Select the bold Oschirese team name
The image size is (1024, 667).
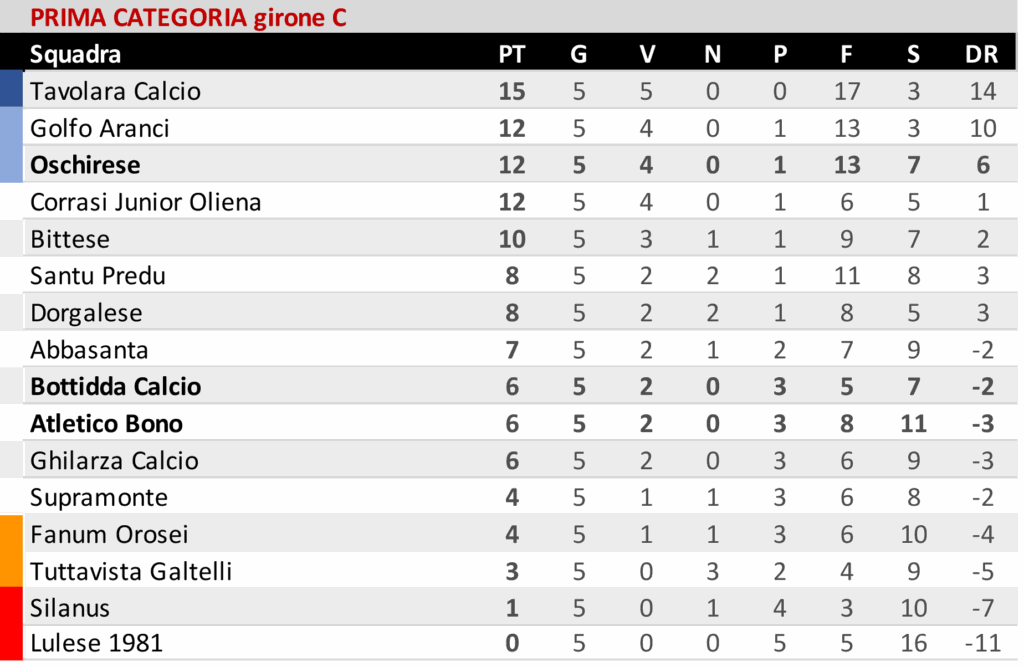[x=85, y=165]
